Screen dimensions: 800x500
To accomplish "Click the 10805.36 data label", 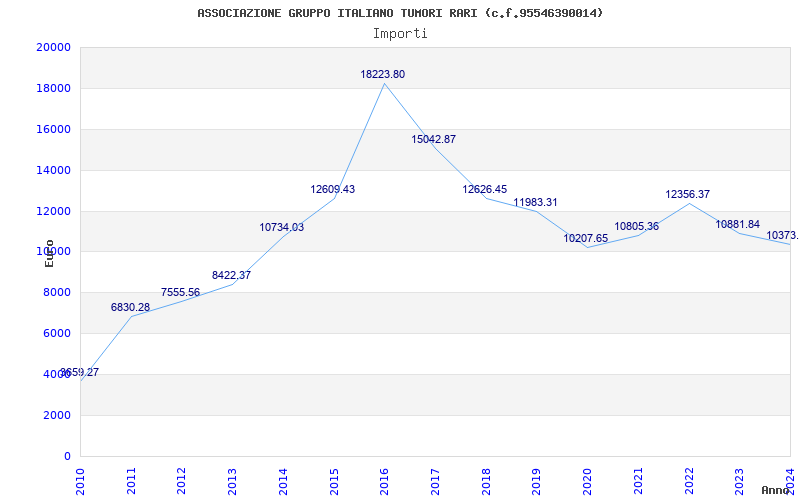I will coord(636,227).
